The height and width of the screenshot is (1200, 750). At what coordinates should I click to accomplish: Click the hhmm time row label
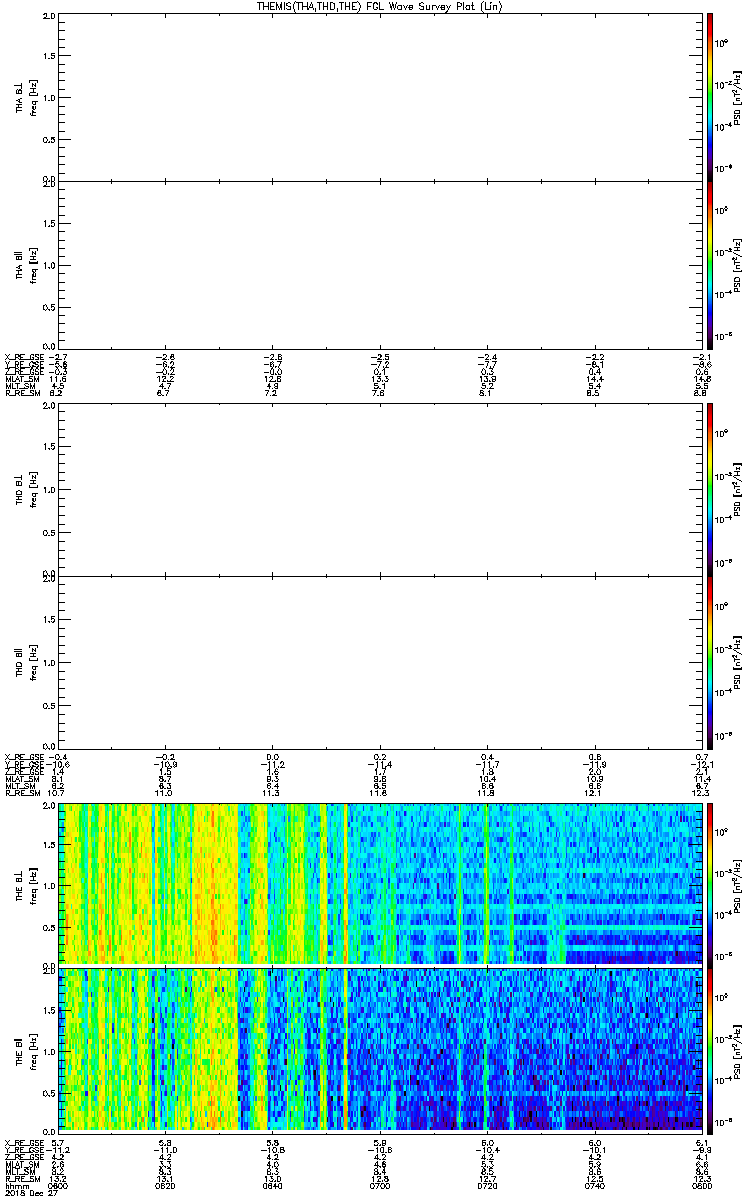[x=15, y=1187]
